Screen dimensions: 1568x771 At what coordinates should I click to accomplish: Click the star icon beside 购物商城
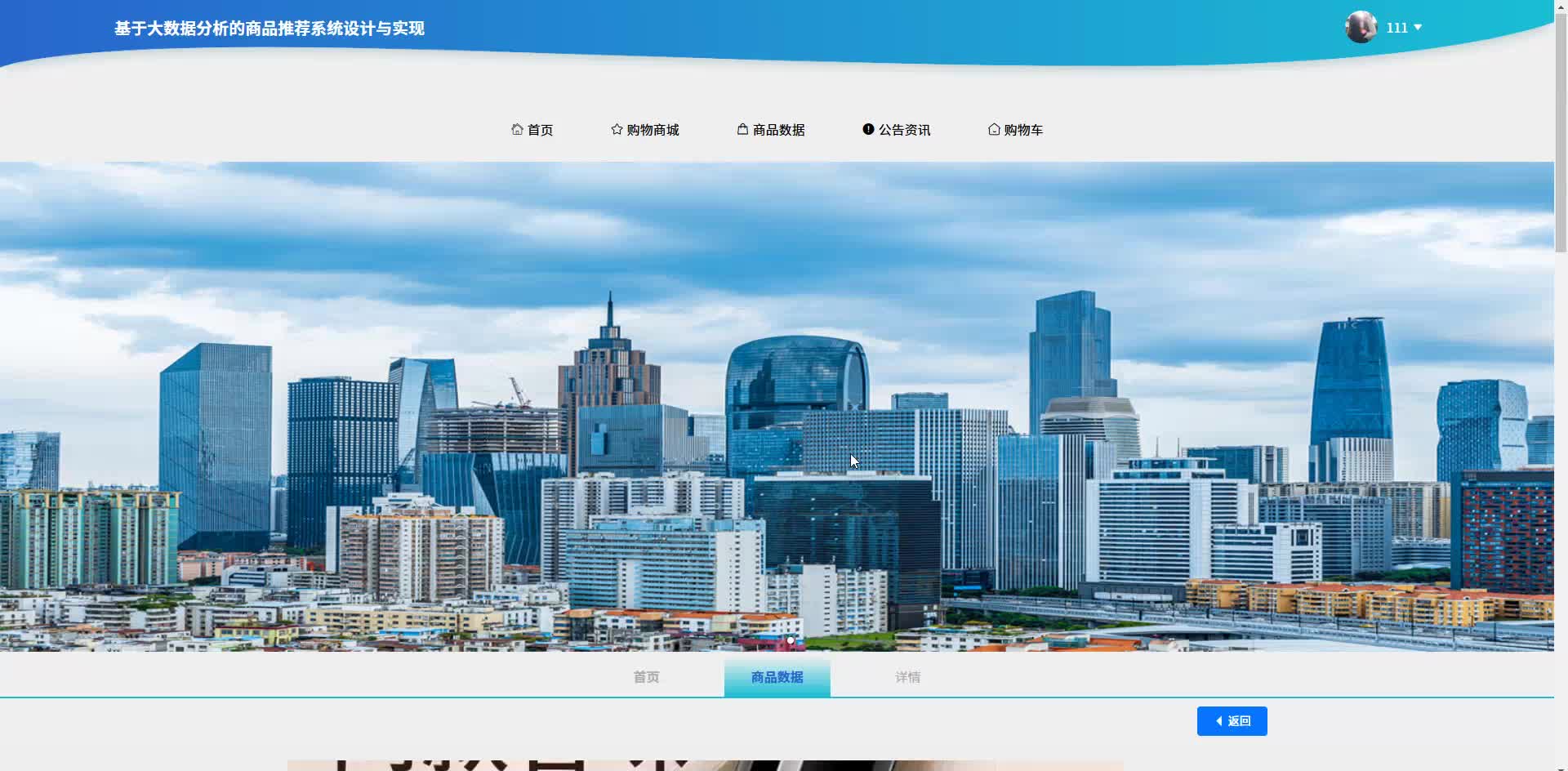(617, 129)
